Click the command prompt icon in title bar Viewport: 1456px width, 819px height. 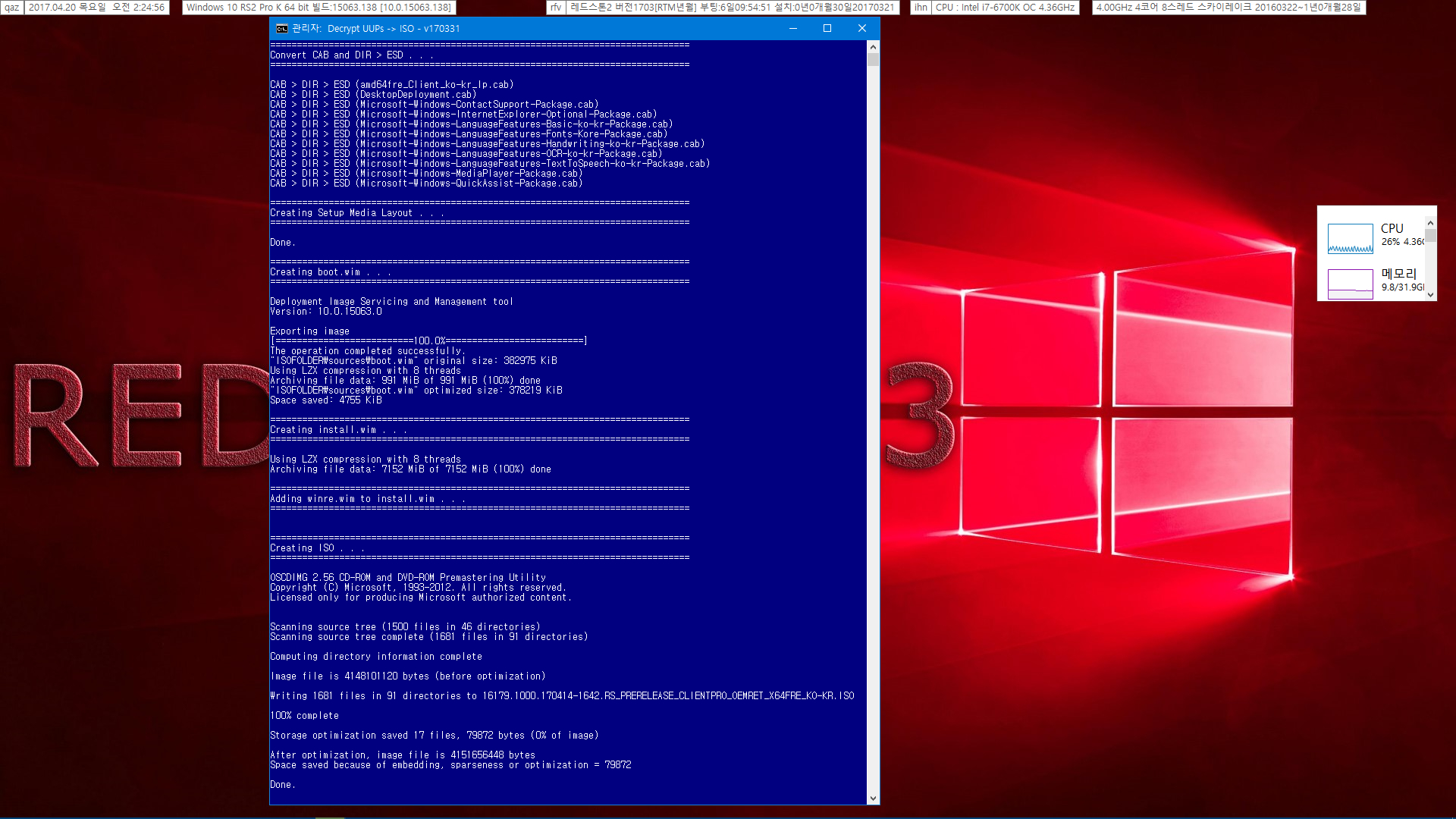click(281, 29)
